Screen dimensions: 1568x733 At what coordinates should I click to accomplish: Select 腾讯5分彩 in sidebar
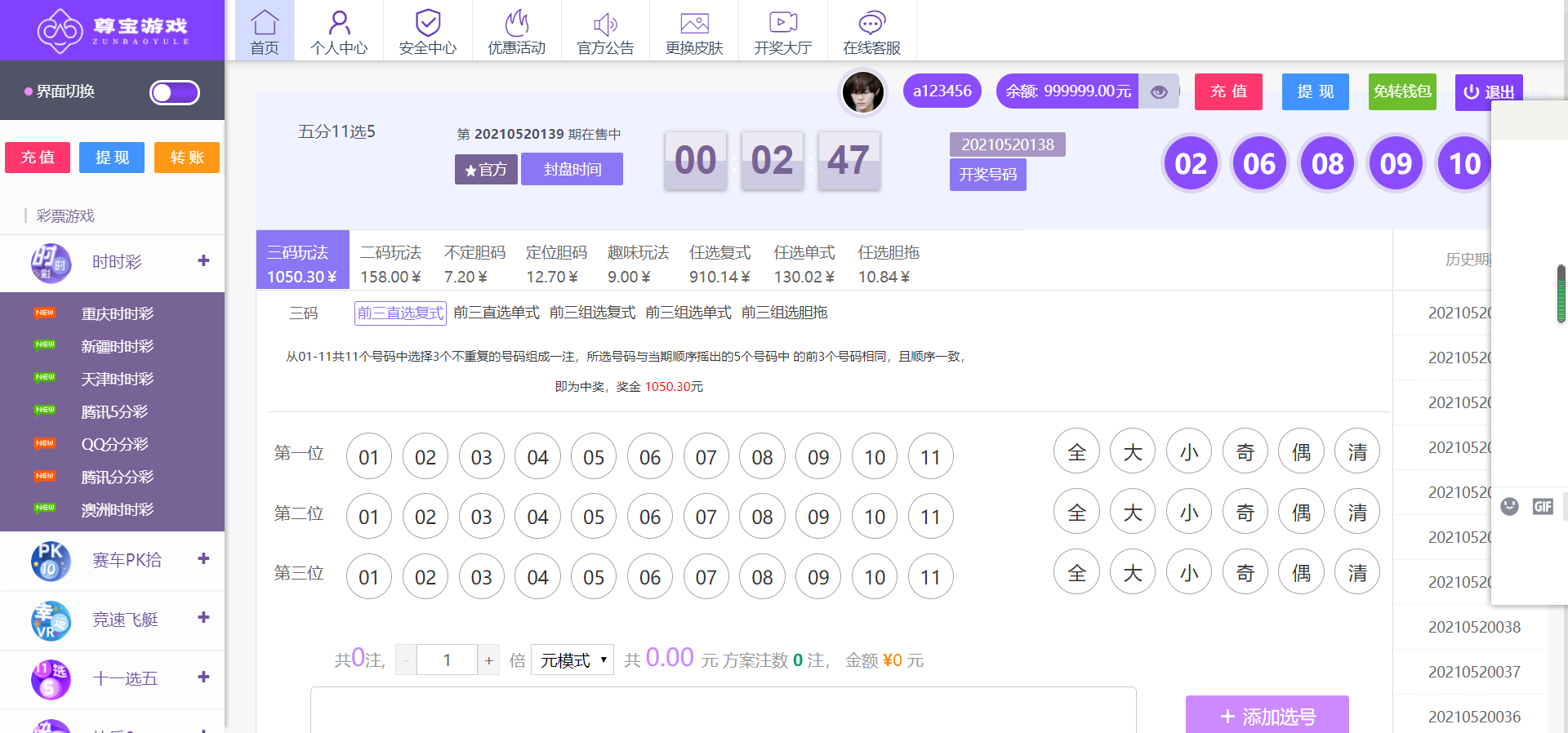[x=114, y=411]
